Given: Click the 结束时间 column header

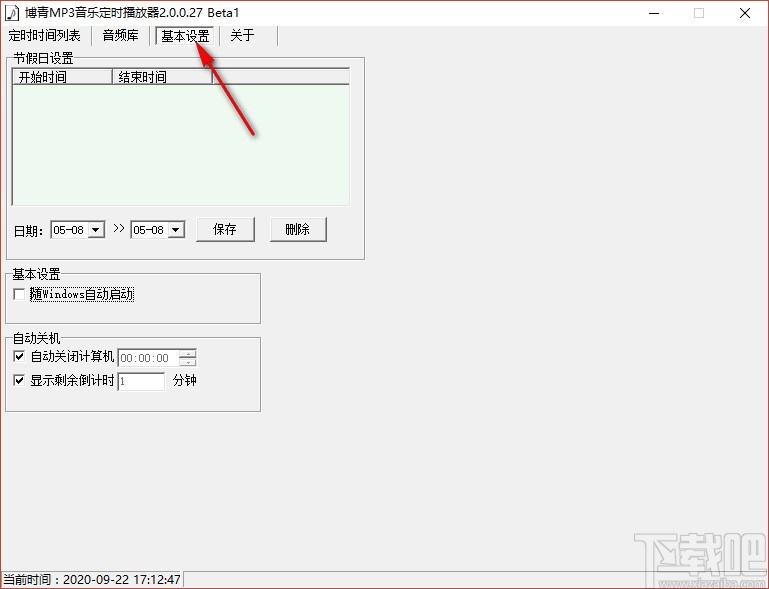Looking at the screenshot, I should [x=162, y=77].
